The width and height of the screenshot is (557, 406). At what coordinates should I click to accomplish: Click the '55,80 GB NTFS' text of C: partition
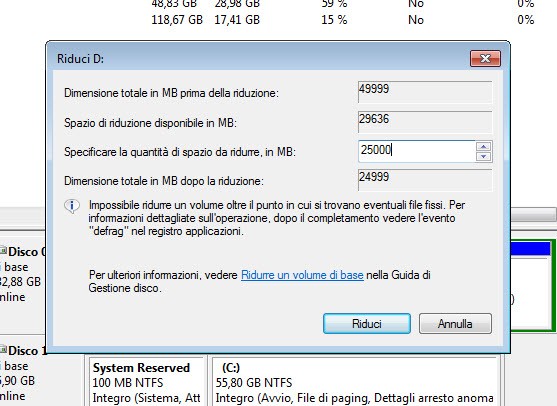click(254, 383)
